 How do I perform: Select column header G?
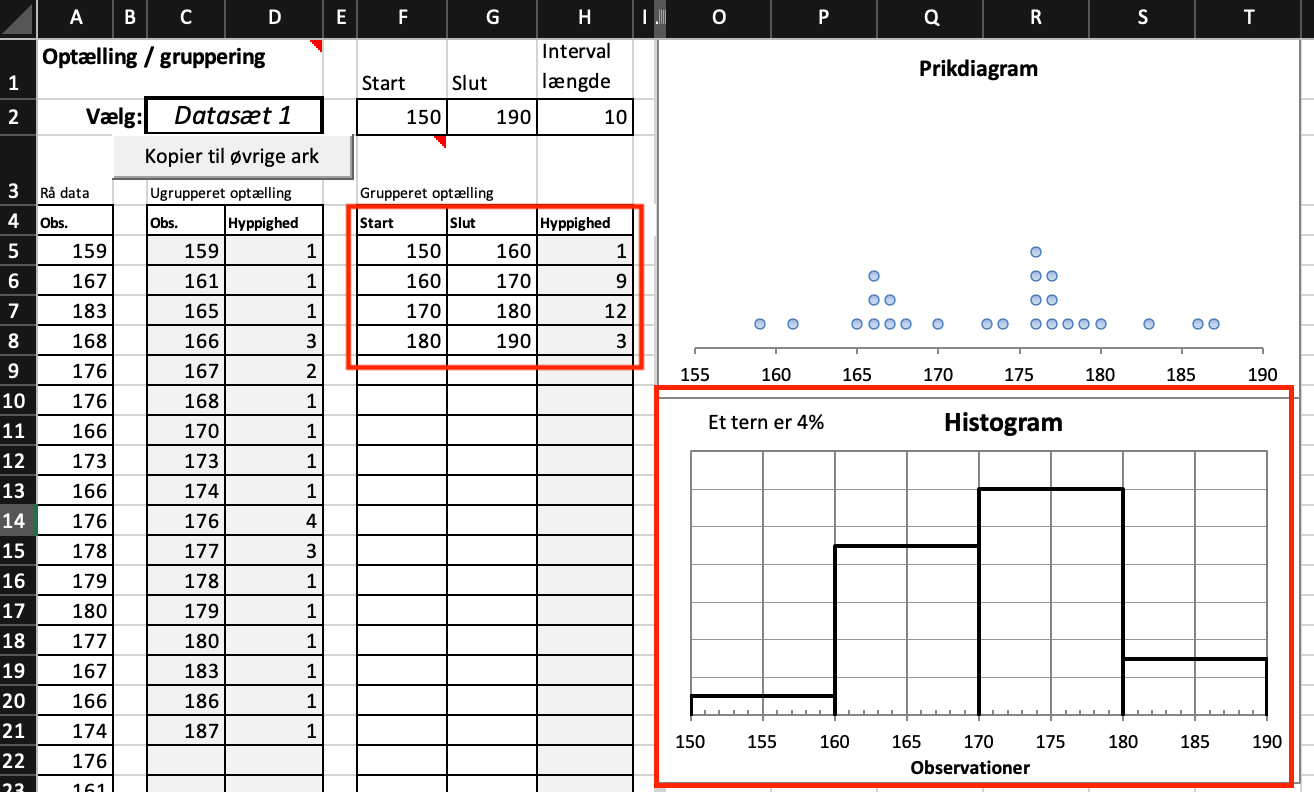[492, 17]
